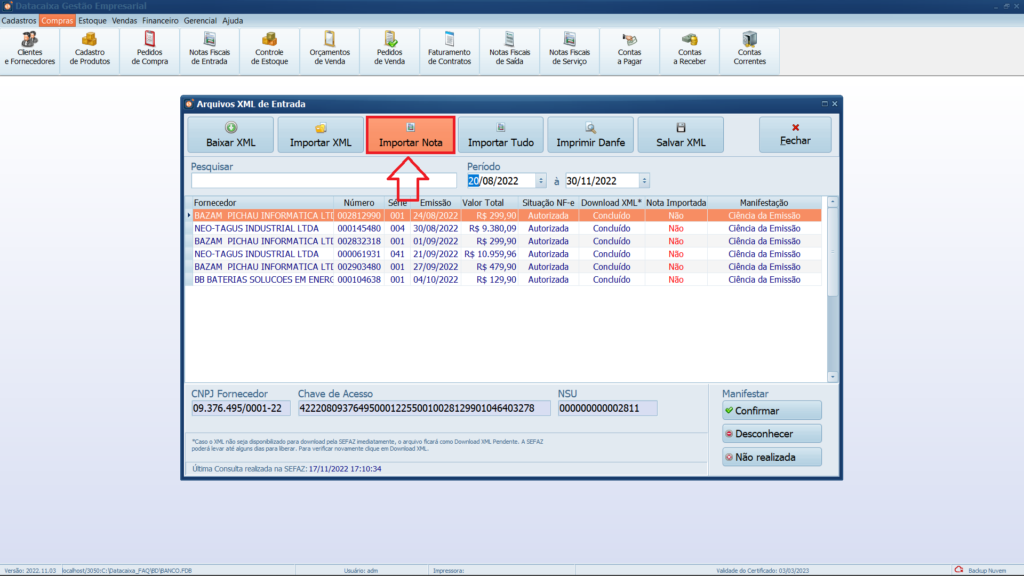Open the Controle de Estoque module
Image resolution: width=1024 pixels, height=576 pixels.
[270, 49]
